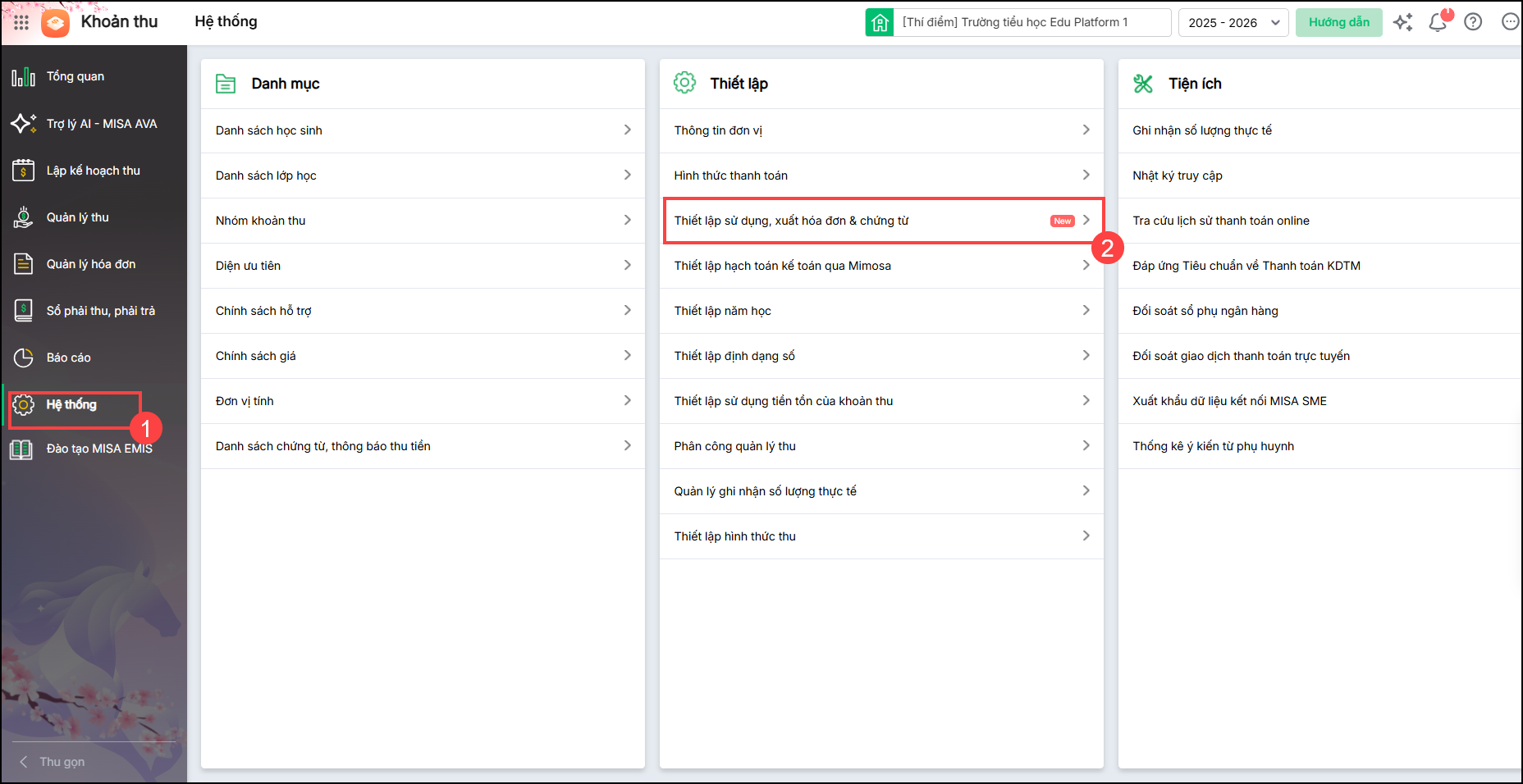Open Báo cáo in the sidebar
The height and width of the screenshot is (784, 1523).
(68, 358)
